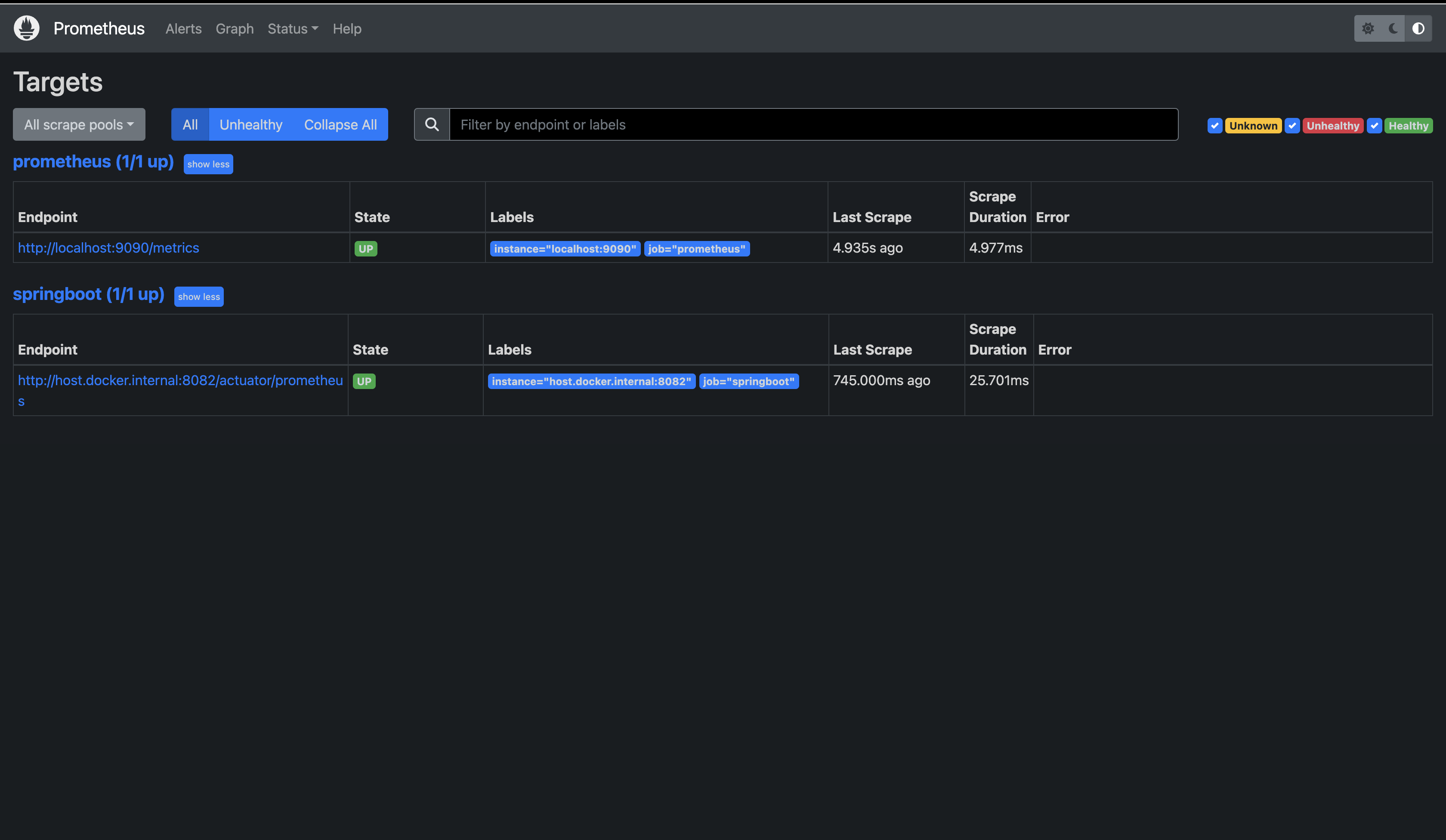The image size is (1446, 840).
Task: Focus the filter by endpoint input field
Action: point(813,124)
